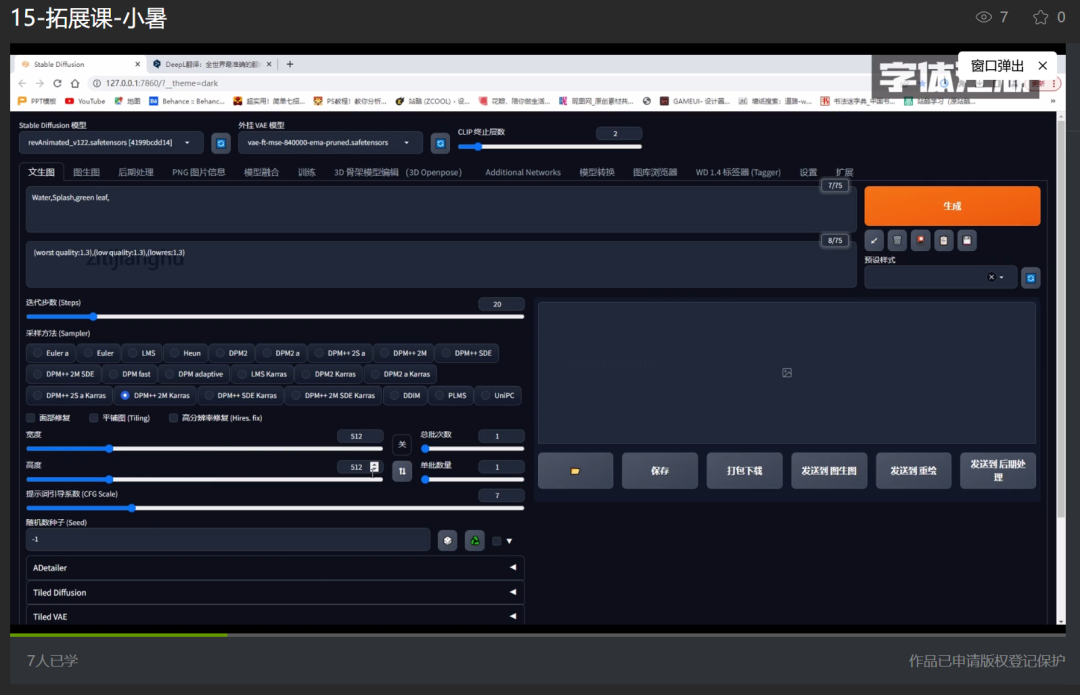Expand the Tiled Diffusion section
The image size is (1080, 695).
pos(275,592)
